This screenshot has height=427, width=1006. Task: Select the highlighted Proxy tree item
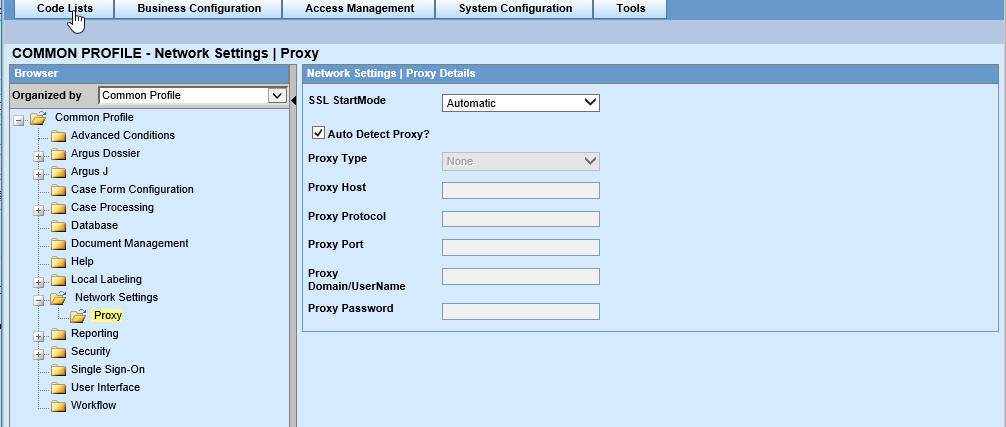click(x=107, y=315)
